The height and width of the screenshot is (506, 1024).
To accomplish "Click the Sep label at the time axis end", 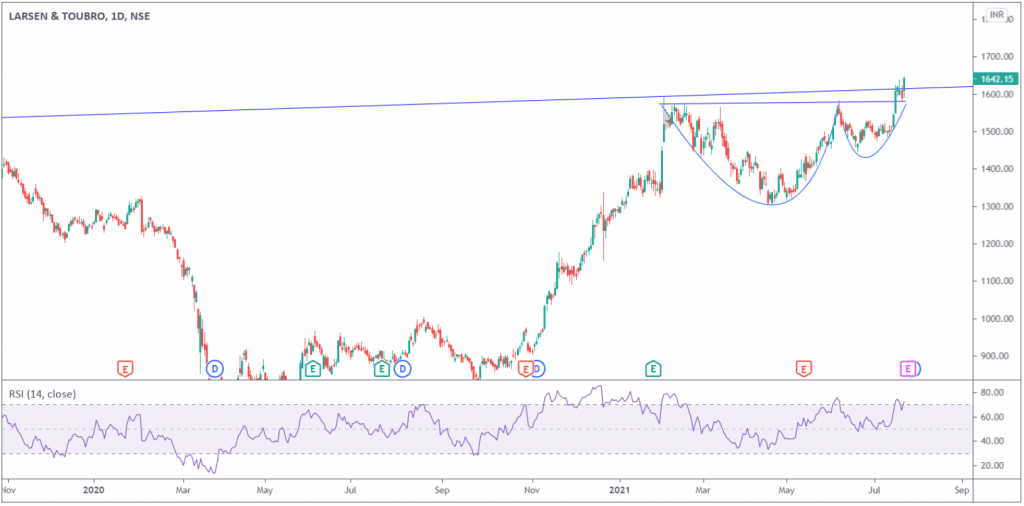I will tap(961, 491).
